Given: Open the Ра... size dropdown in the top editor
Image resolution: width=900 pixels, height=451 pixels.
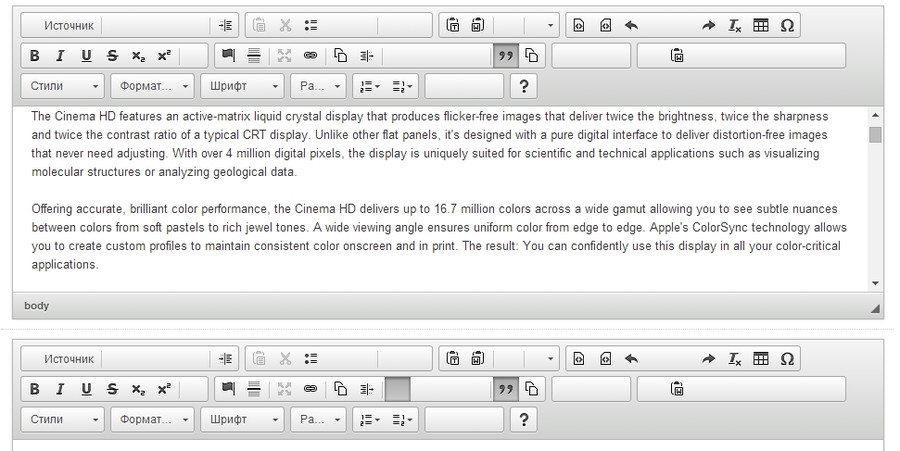Looking at the screenshot, I should (319, 86).
